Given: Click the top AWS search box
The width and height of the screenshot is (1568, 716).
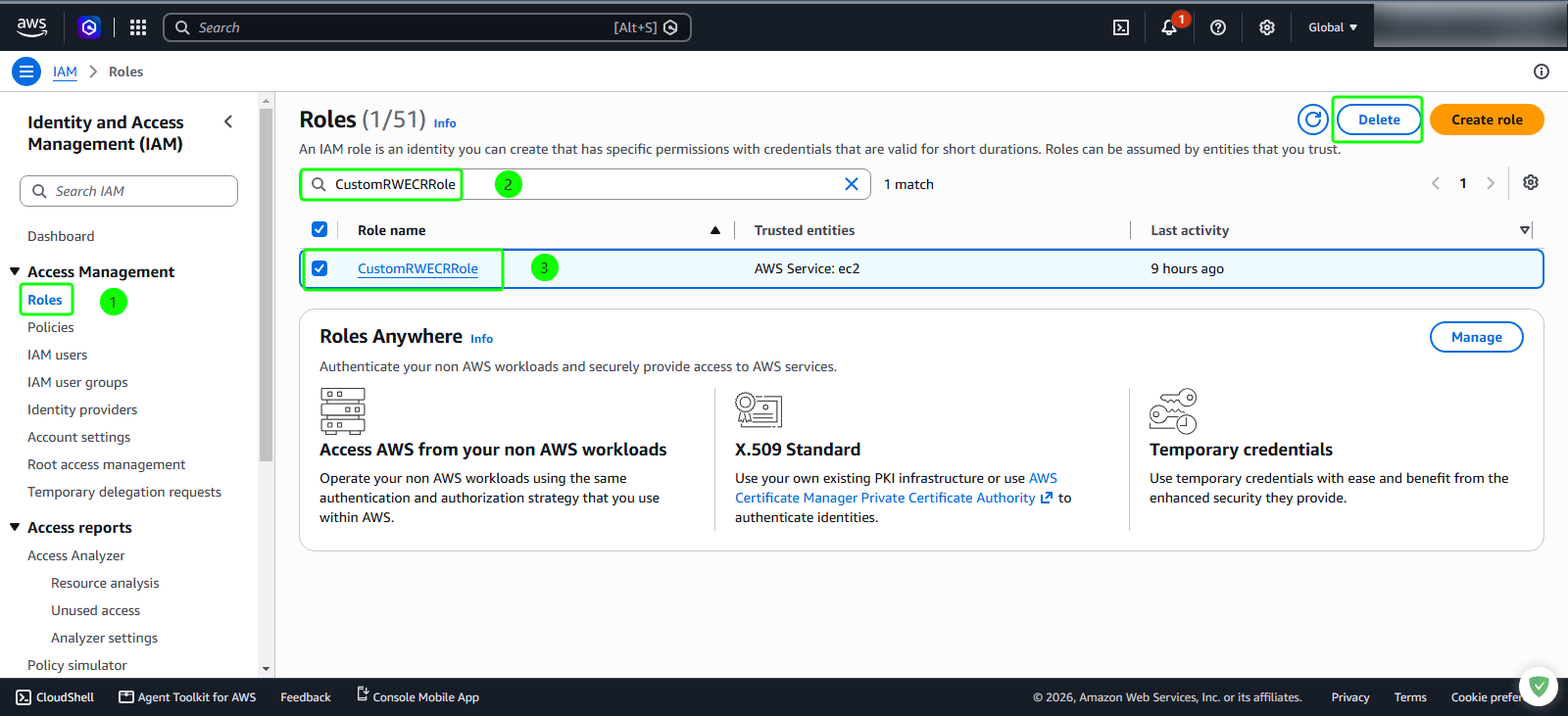Looking at the screenshot, I should coord(427,27).
